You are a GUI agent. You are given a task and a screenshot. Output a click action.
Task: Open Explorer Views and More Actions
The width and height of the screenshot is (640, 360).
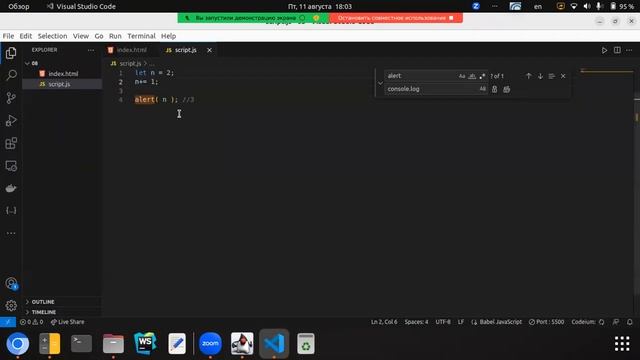pos(91,50)
